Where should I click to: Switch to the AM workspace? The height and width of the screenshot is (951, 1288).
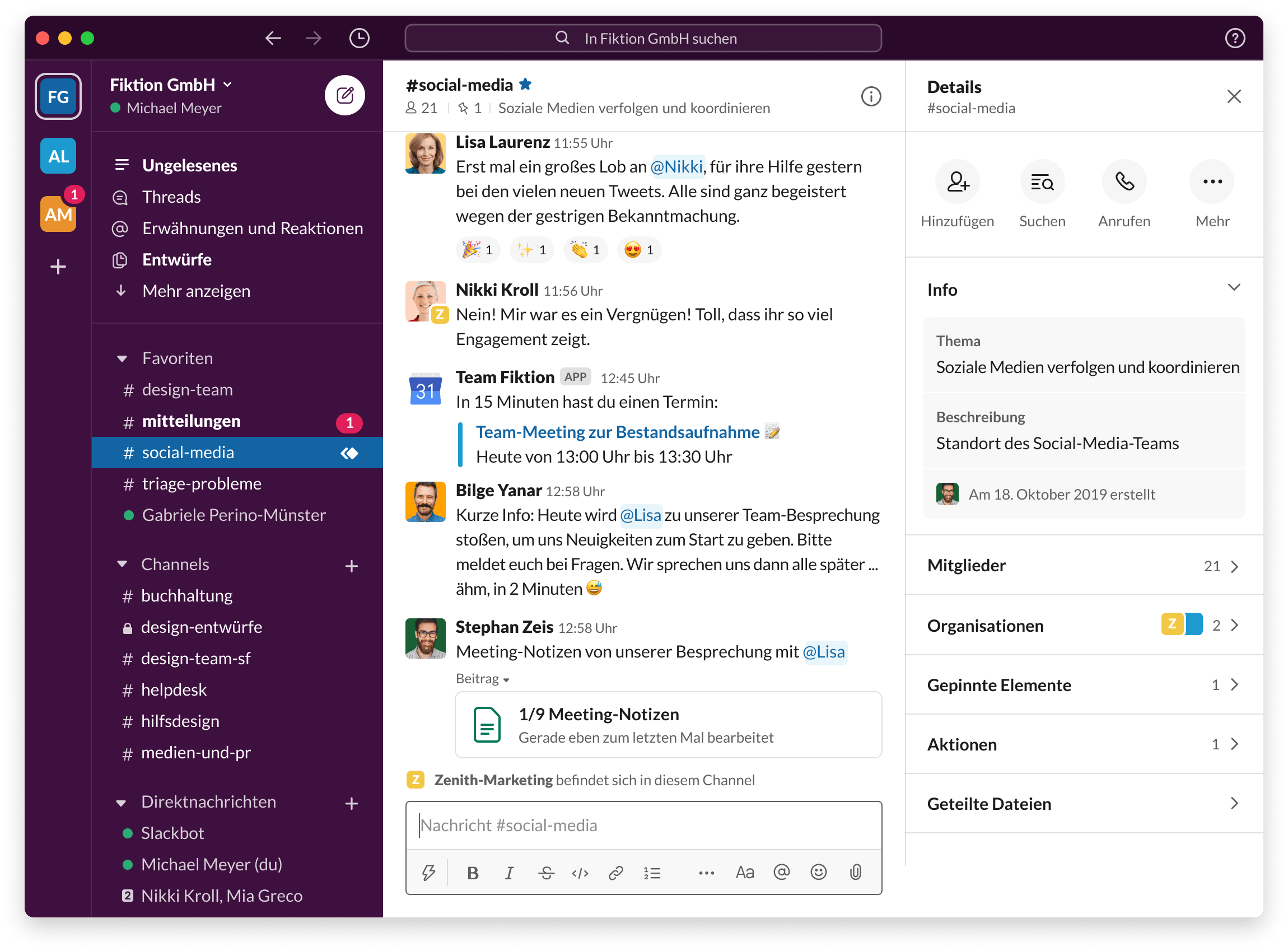(58, 214)
